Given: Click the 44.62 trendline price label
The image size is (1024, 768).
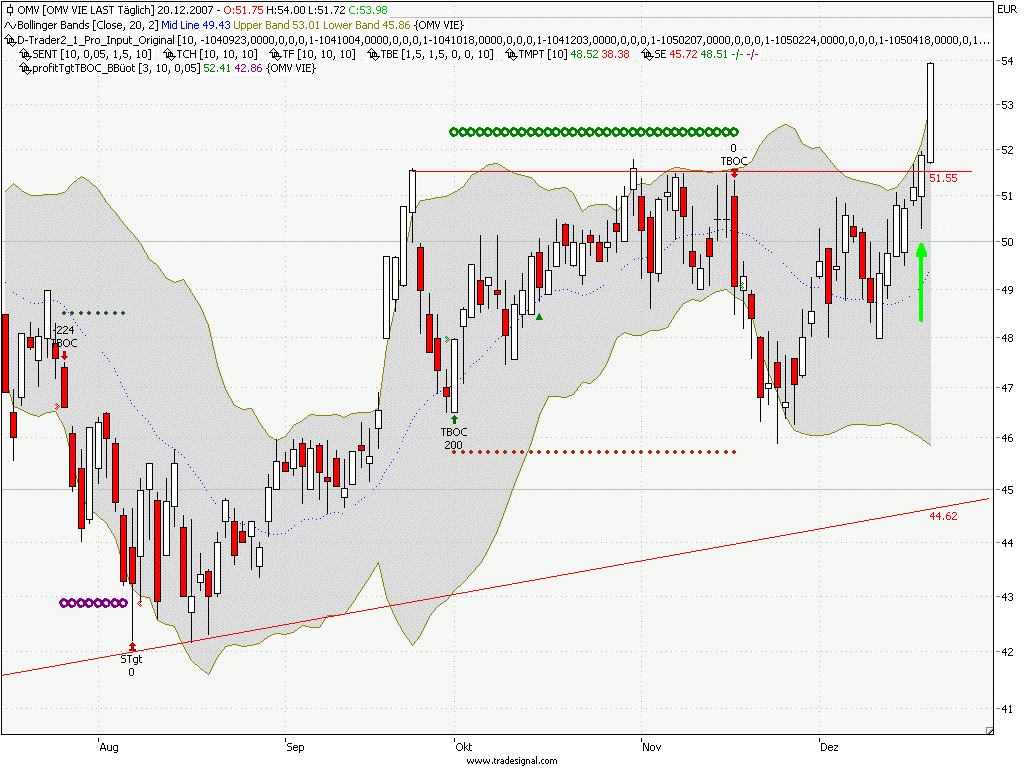Looking at the screenshot, I should pyautogui.click(x=943, y=516).
